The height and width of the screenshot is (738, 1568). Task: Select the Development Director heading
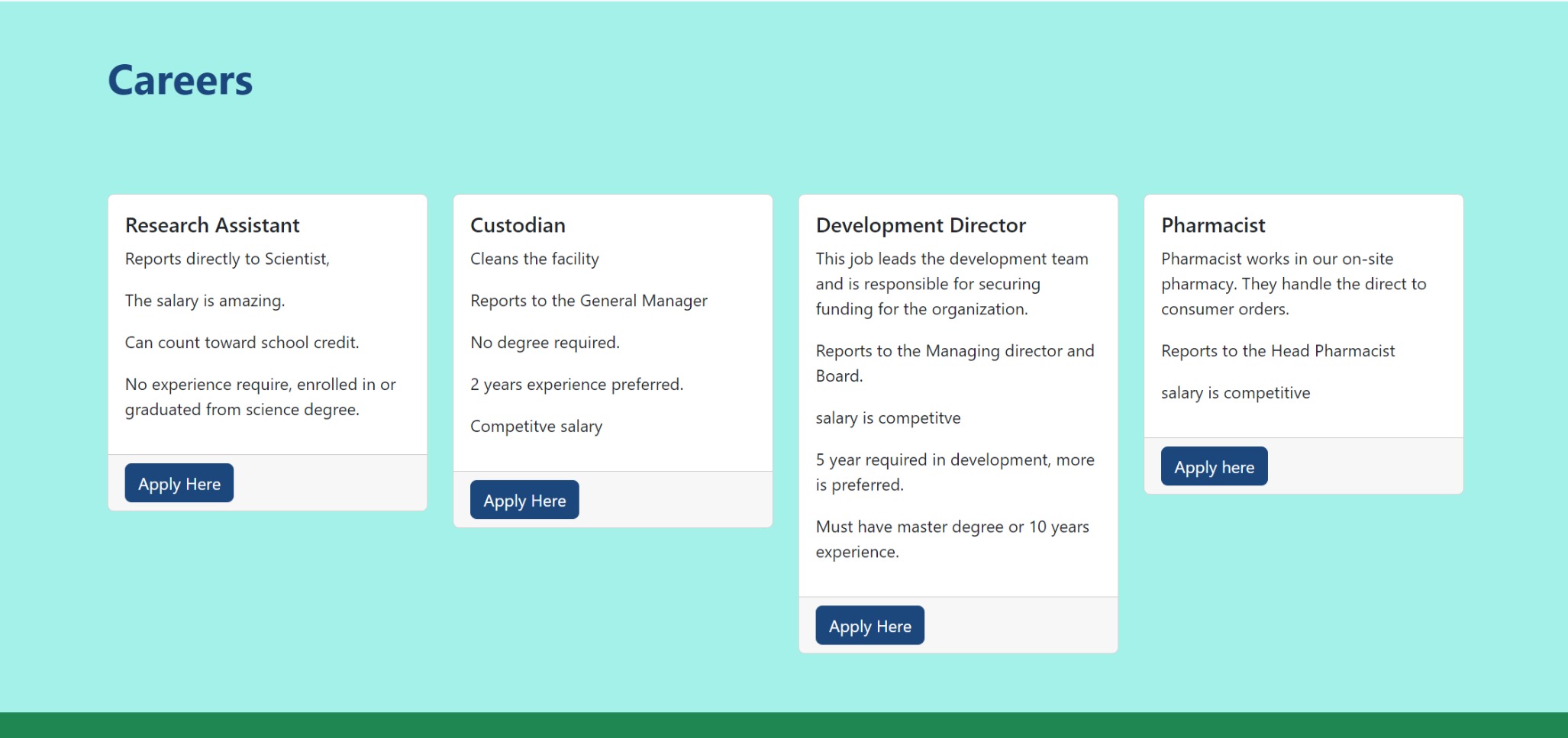pyautogui.click(x=921, y=225)
